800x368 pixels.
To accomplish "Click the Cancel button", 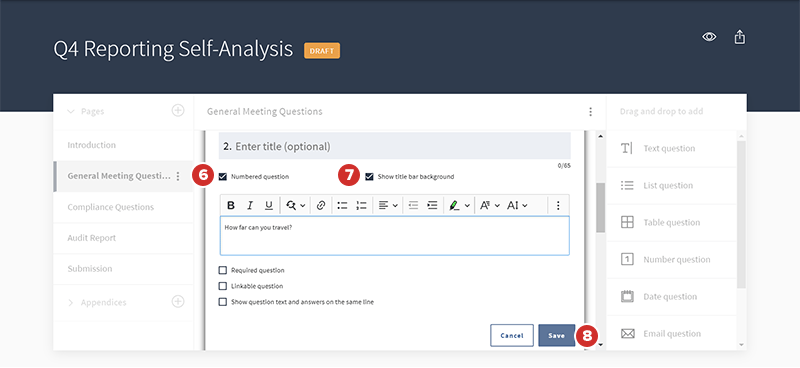I will pyautogui.click(x=512, y=335).
